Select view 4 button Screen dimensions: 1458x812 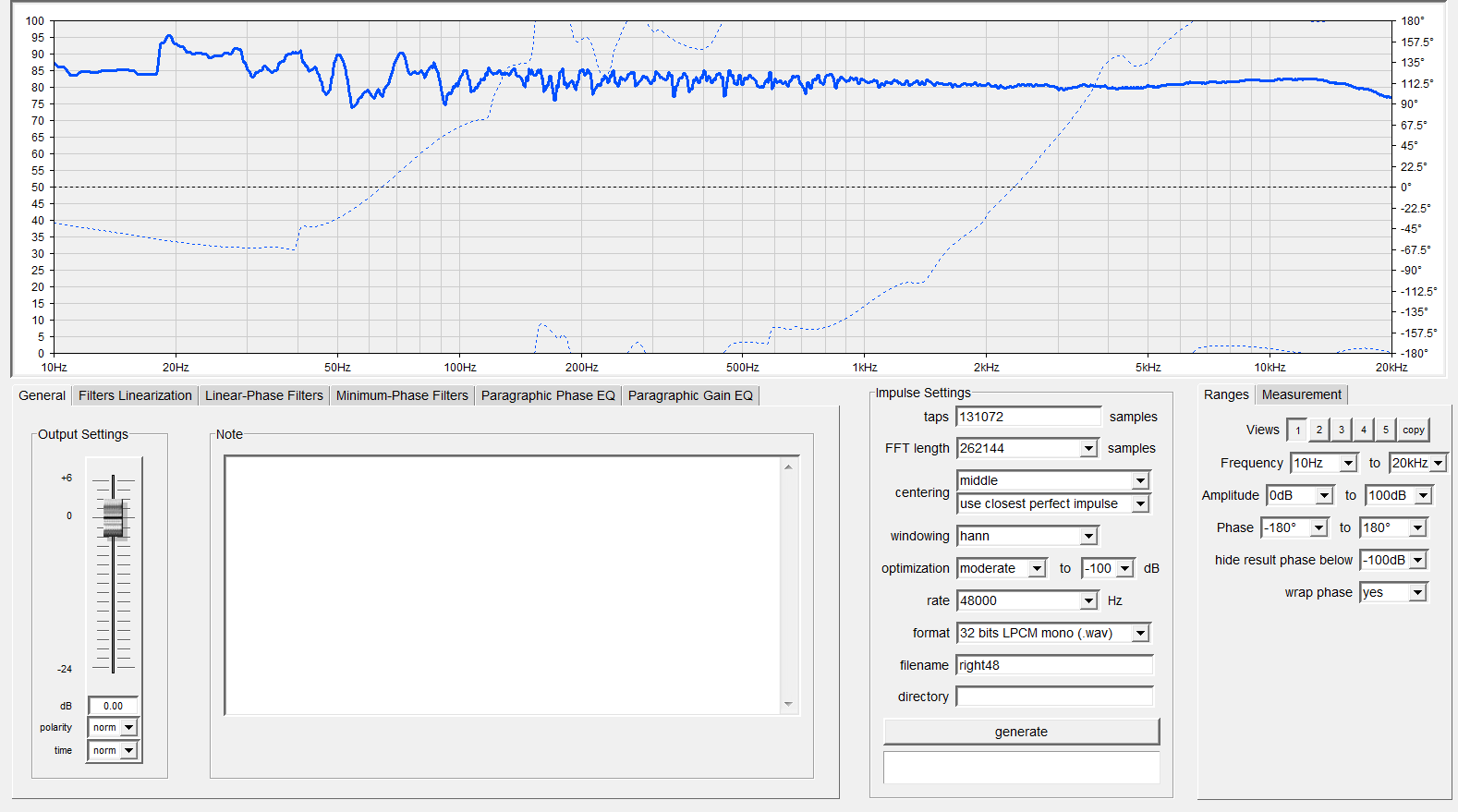[1364, 430]
